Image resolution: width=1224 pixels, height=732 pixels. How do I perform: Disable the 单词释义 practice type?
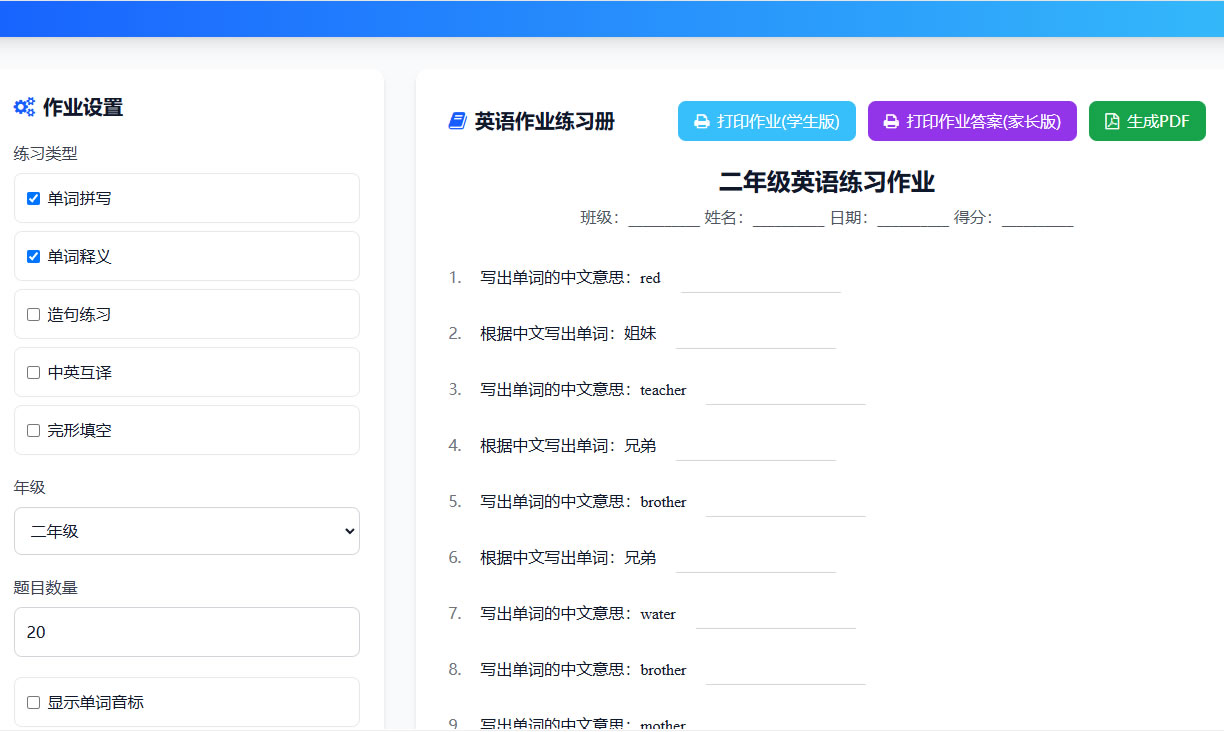32,256
